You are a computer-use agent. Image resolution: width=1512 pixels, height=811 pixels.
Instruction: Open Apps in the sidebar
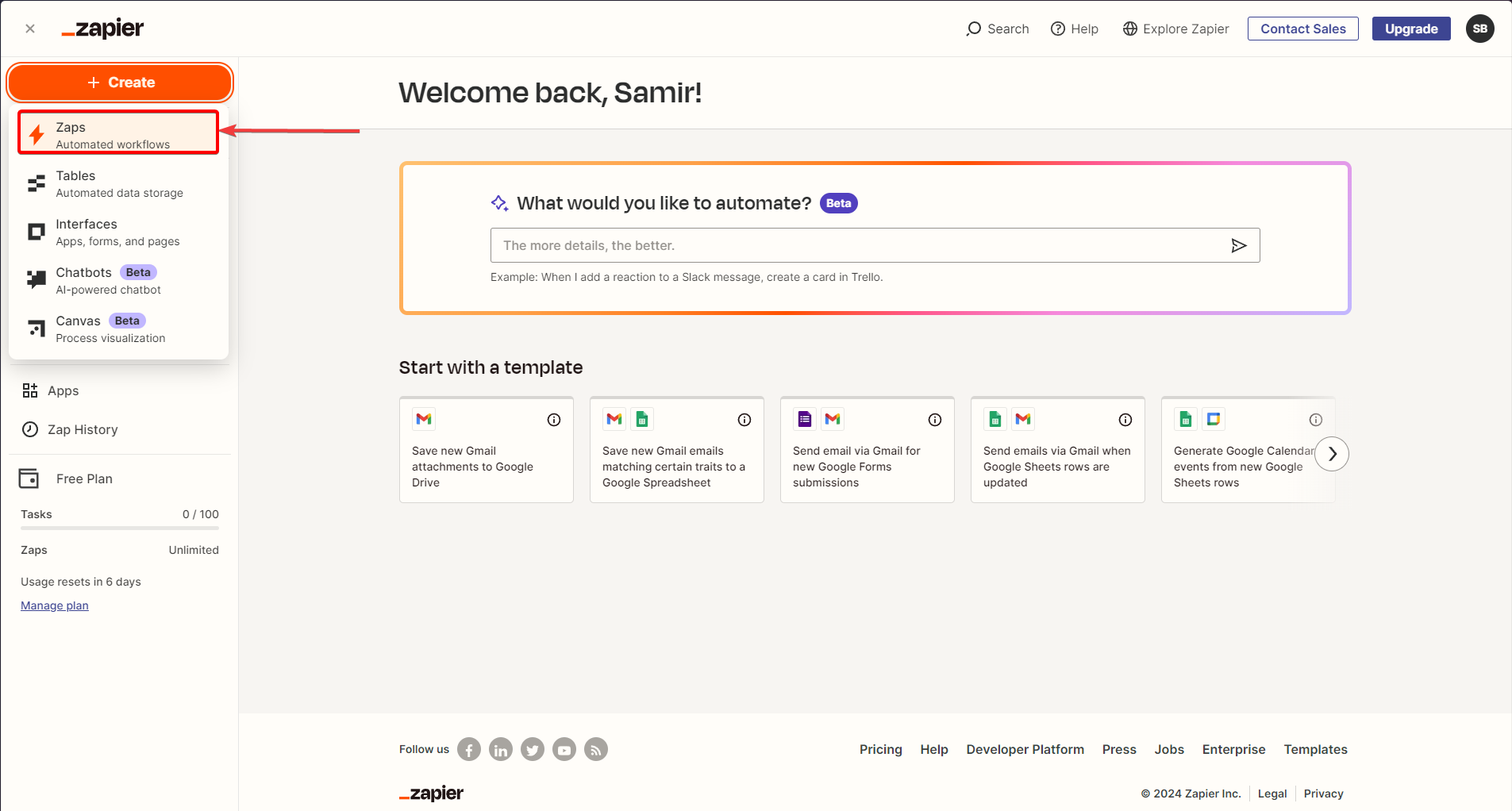click(63, 390)
